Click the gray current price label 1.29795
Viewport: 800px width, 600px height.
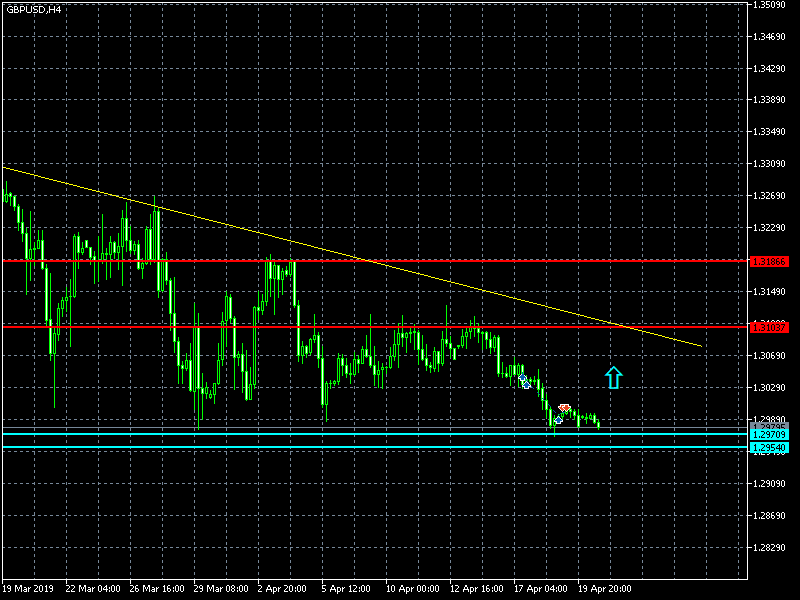point(769,428)
